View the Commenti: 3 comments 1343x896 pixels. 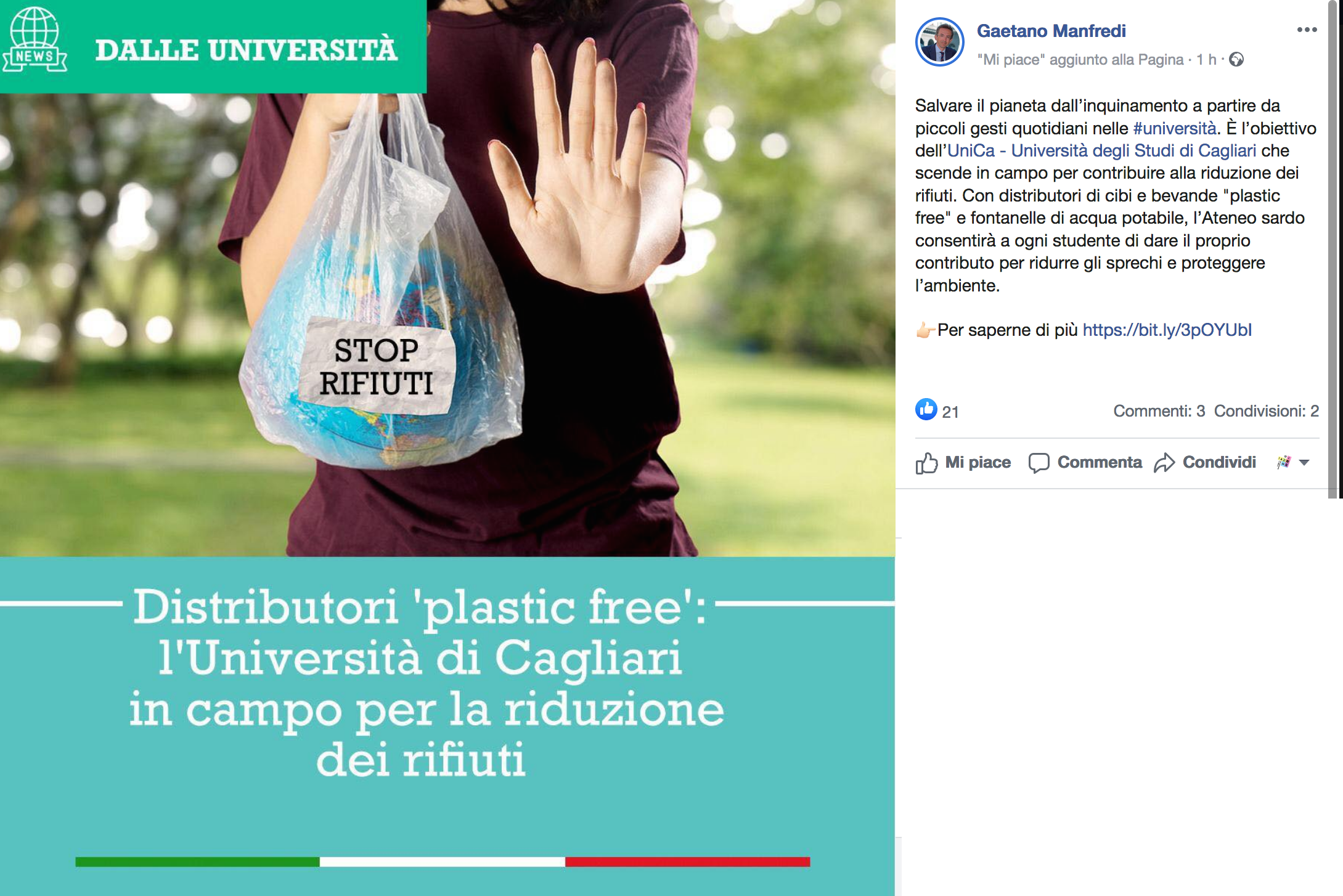(x=1159, y=411)
